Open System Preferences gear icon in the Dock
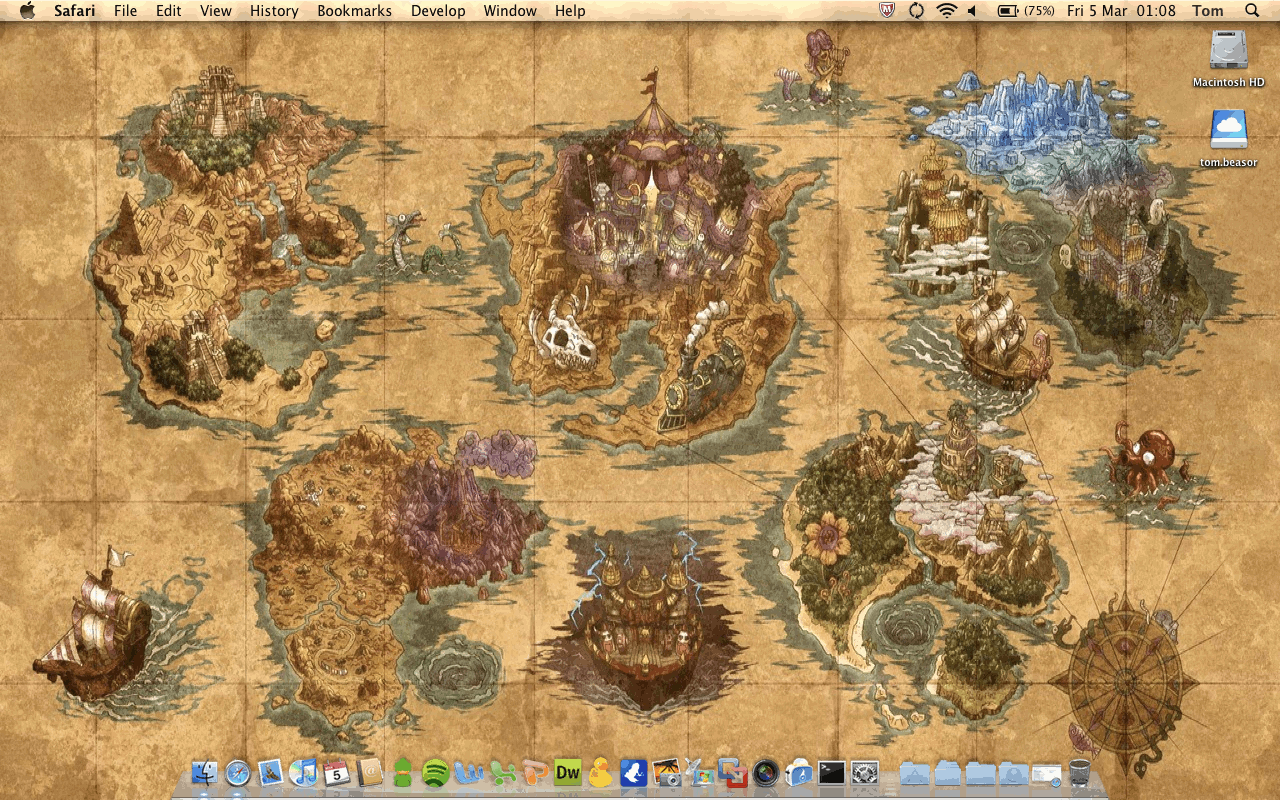 click(x=864, y=772)
